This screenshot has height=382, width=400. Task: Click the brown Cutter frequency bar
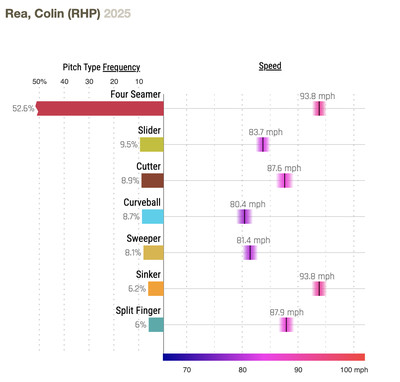(153, 181)
